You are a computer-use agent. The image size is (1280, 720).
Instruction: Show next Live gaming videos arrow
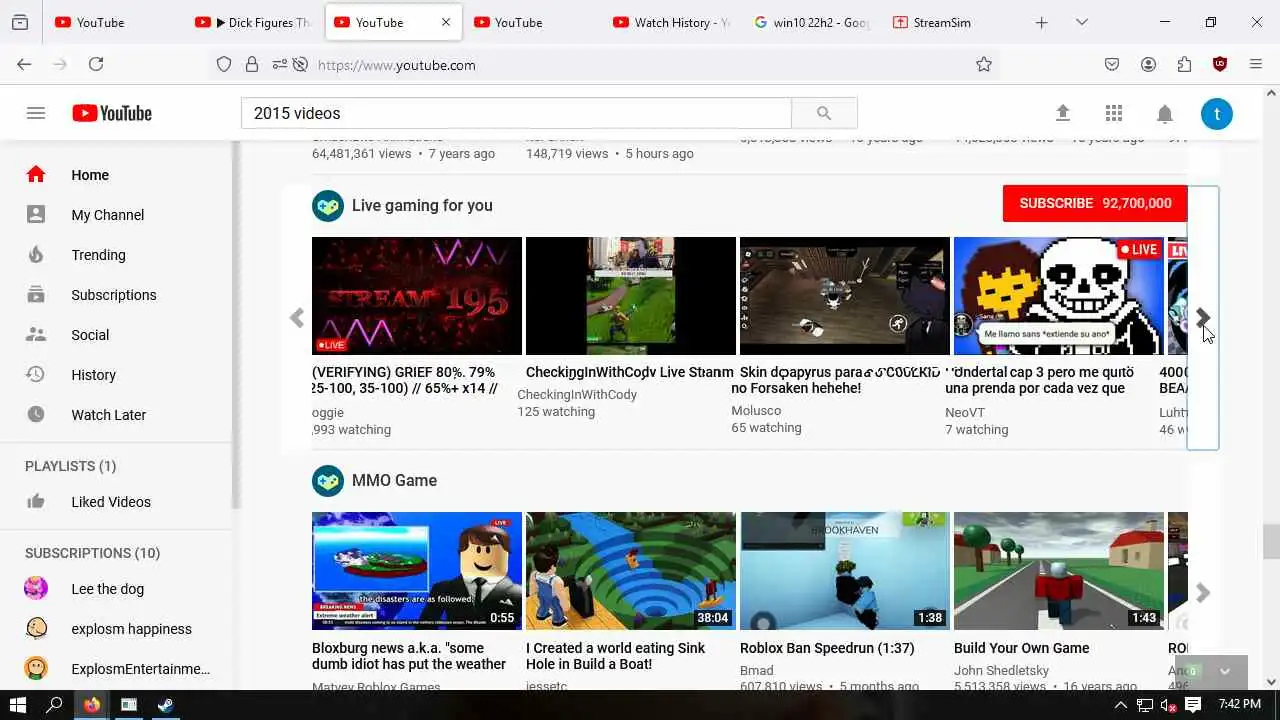coord(1203,318)
